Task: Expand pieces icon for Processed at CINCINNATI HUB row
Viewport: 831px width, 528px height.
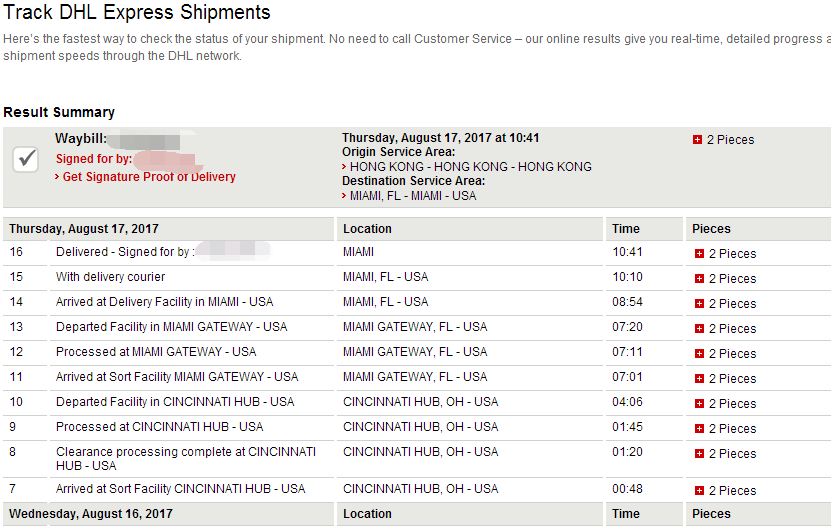Action: (x=700, y=428)
